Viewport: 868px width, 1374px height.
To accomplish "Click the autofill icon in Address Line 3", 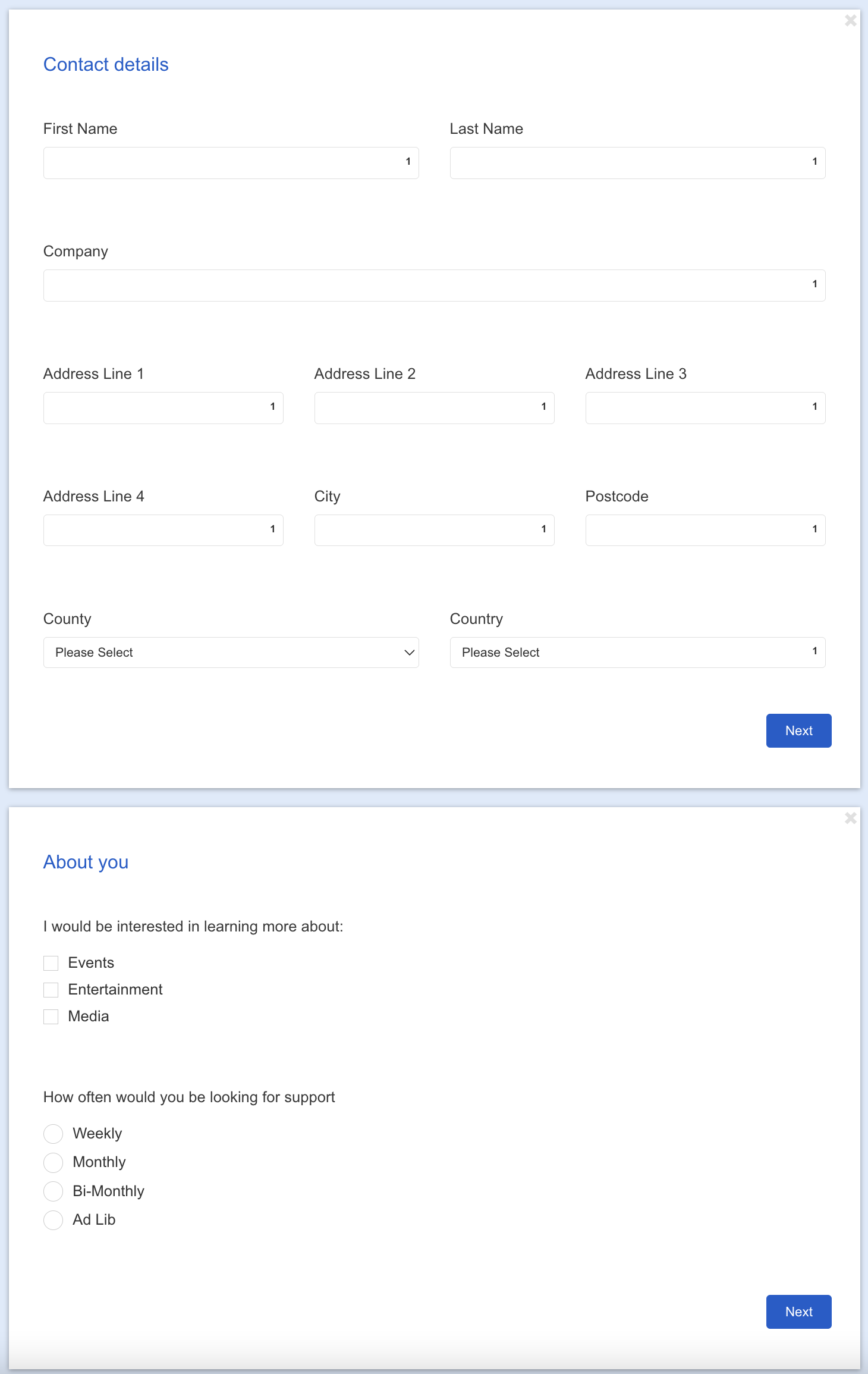I will pyautogui.click(x=814, y=407).
